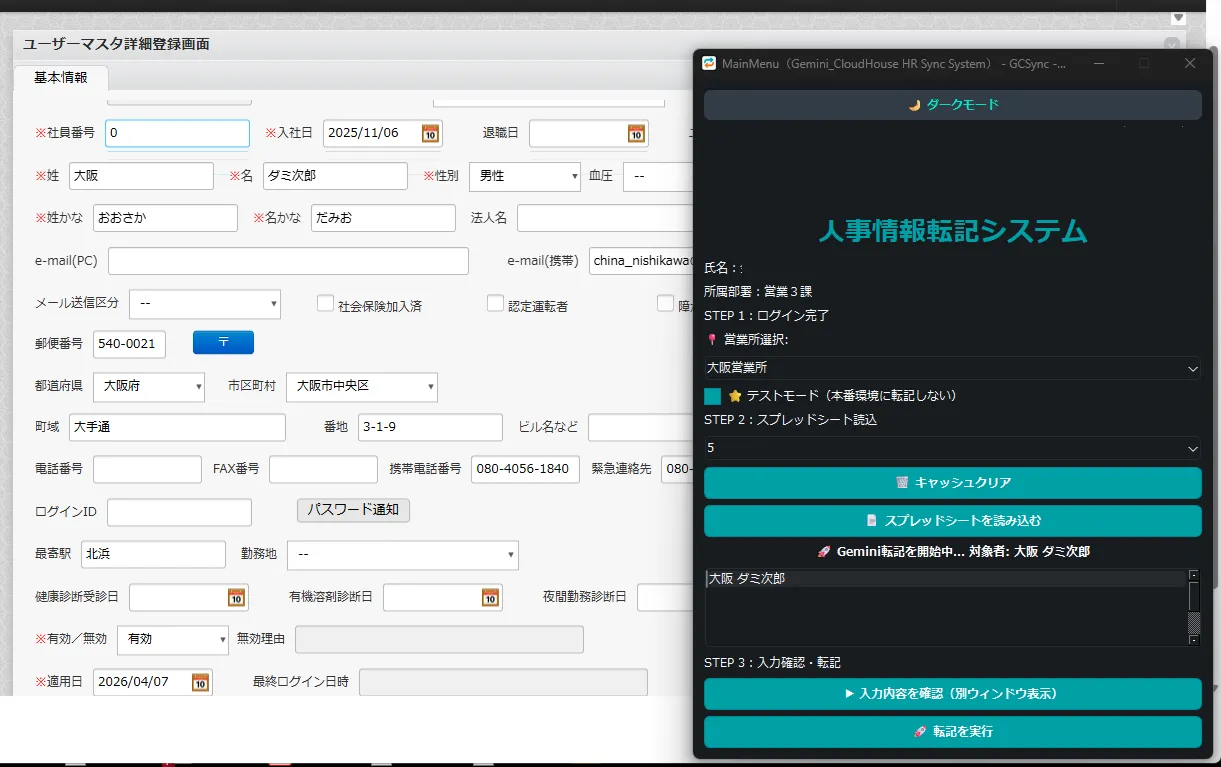The image size is (1221, 767).
Task: Toggle テストモード checkbox
Action: (712, 396)
